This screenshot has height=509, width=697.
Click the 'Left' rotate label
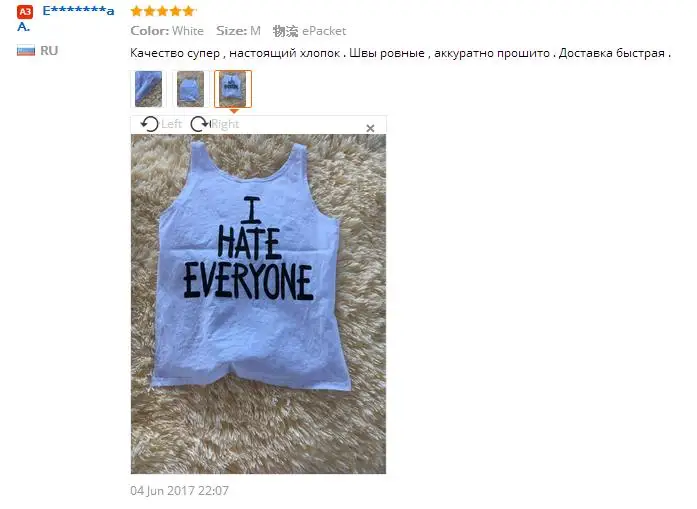[x=172, y=124]
